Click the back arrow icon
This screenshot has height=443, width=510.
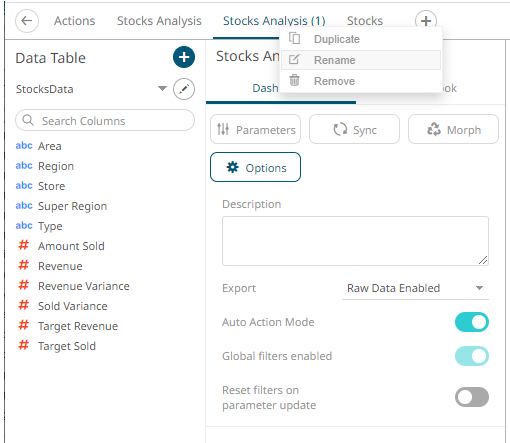click(x=27, y=21)
